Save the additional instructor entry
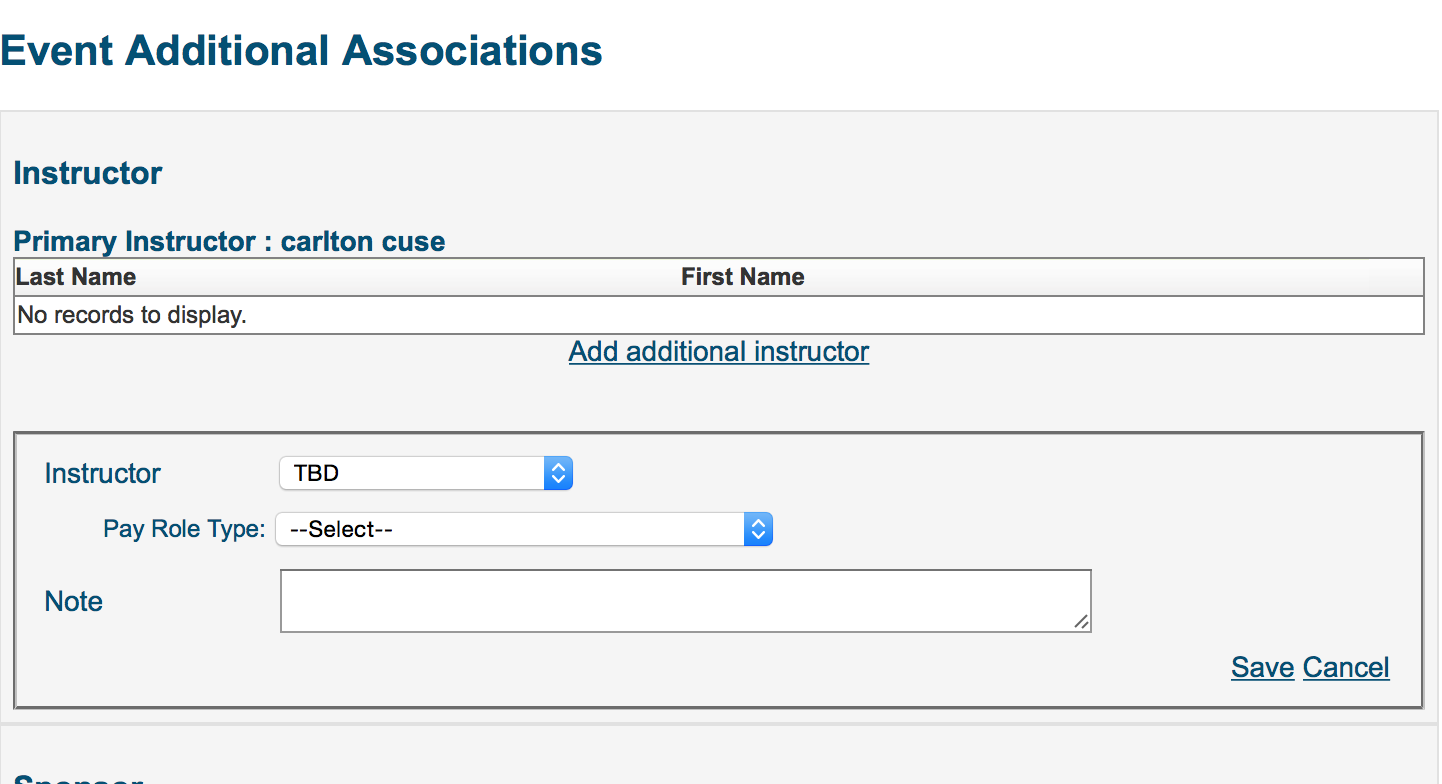The image size is (1442, 784). click(x=1262, y=667)
